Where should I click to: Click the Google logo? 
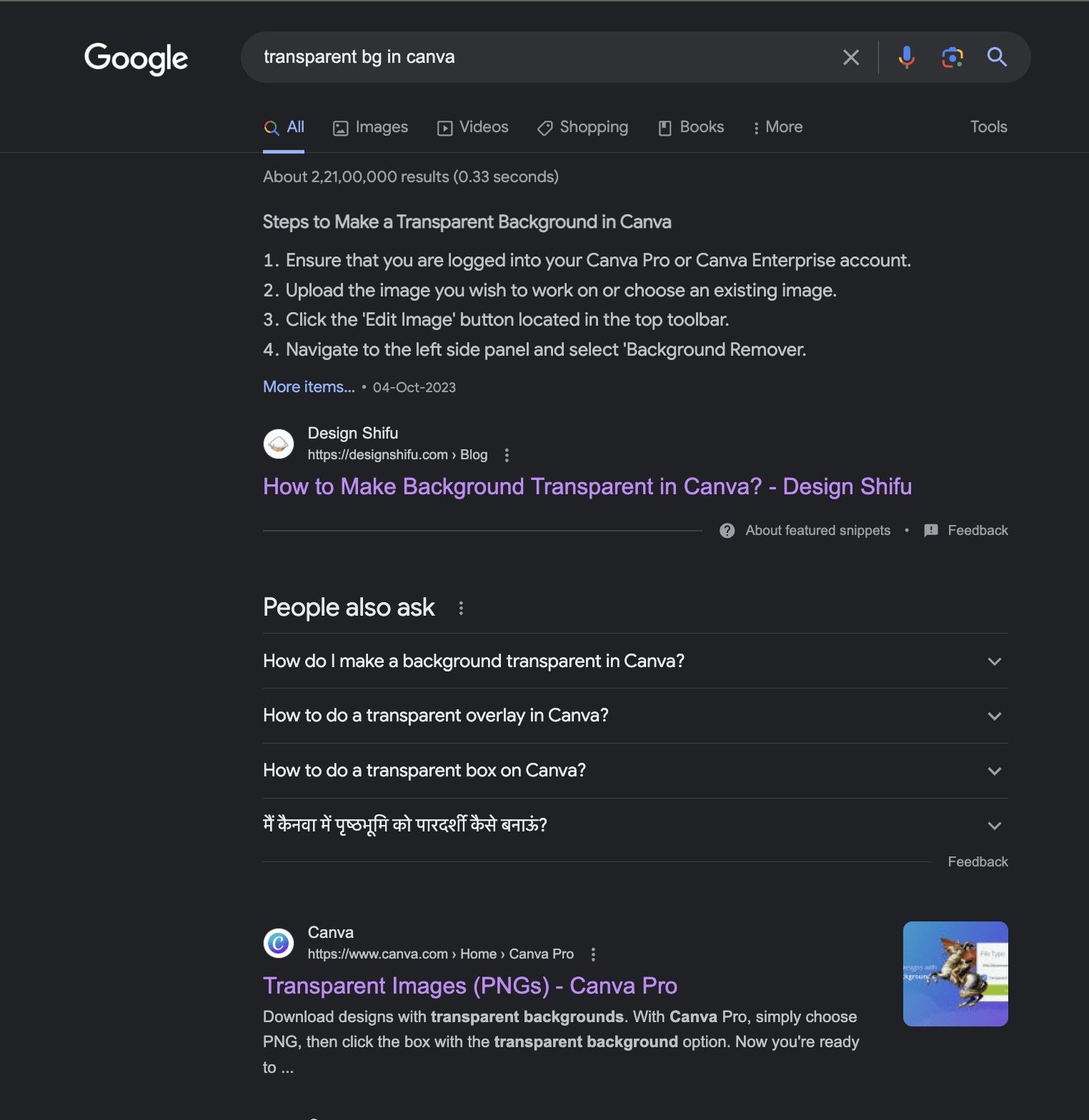136,58
